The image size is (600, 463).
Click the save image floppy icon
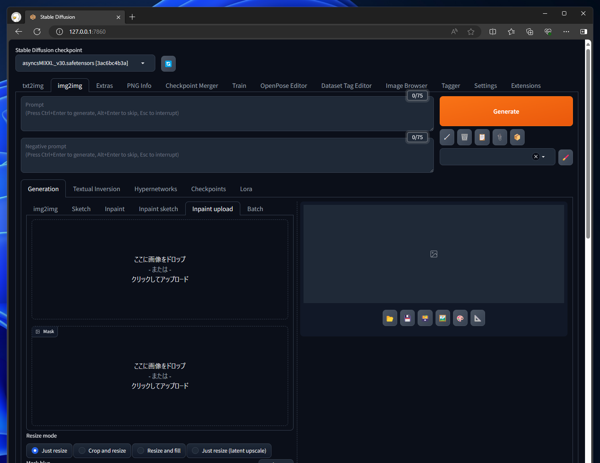click(x=408, y=318)
